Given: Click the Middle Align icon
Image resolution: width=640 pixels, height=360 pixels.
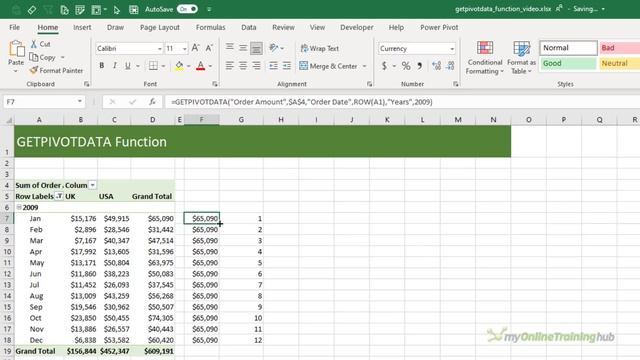Looking at the screenshot, I should 243,48.
